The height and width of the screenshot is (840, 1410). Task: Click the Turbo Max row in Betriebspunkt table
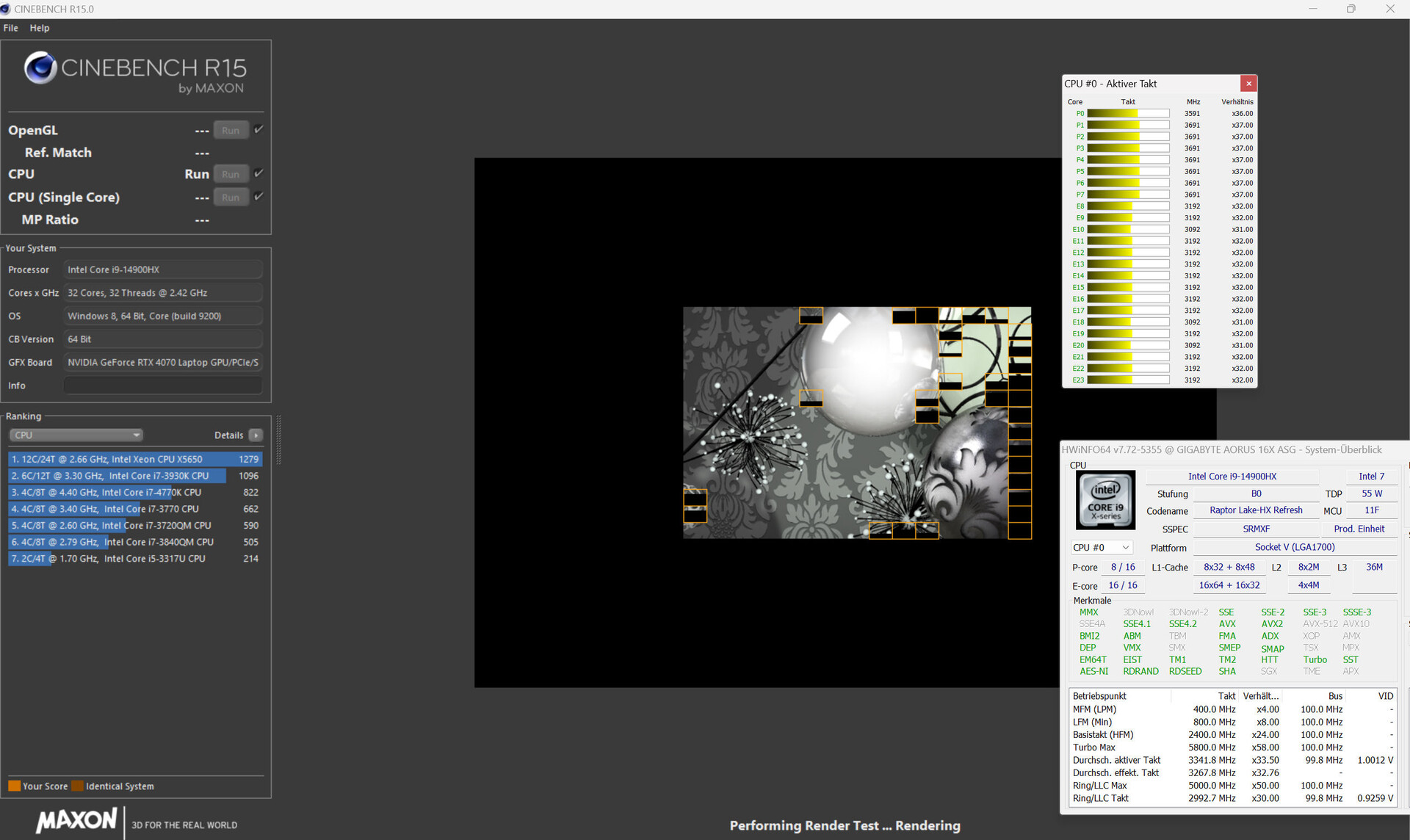[x=1232, y=747]
